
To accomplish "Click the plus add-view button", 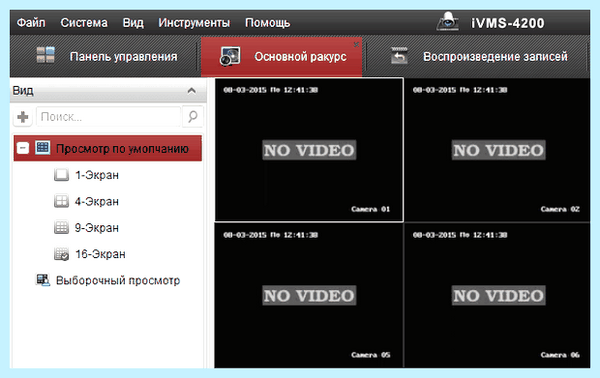I will point(23,117).
